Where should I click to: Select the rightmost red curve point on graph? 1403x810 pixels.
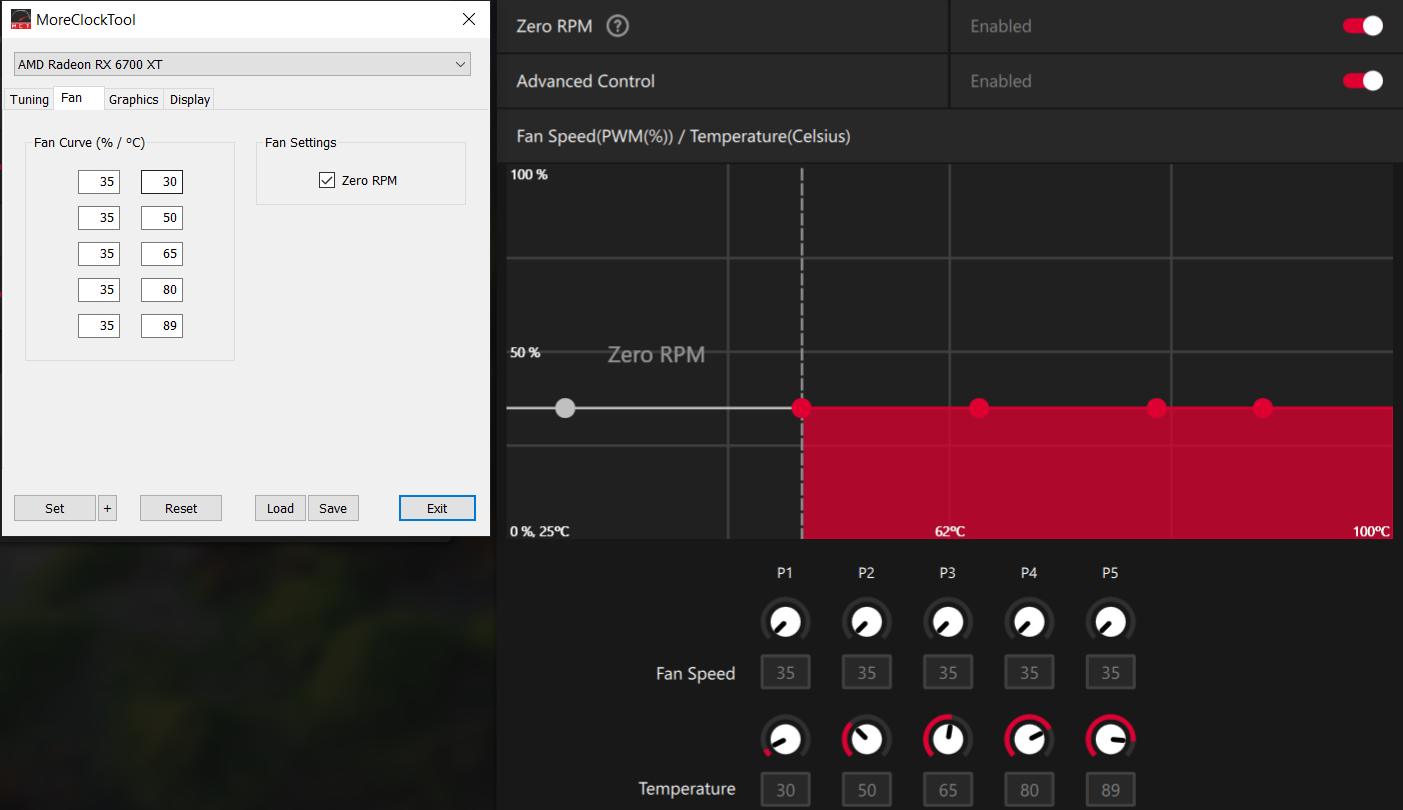1263,408
